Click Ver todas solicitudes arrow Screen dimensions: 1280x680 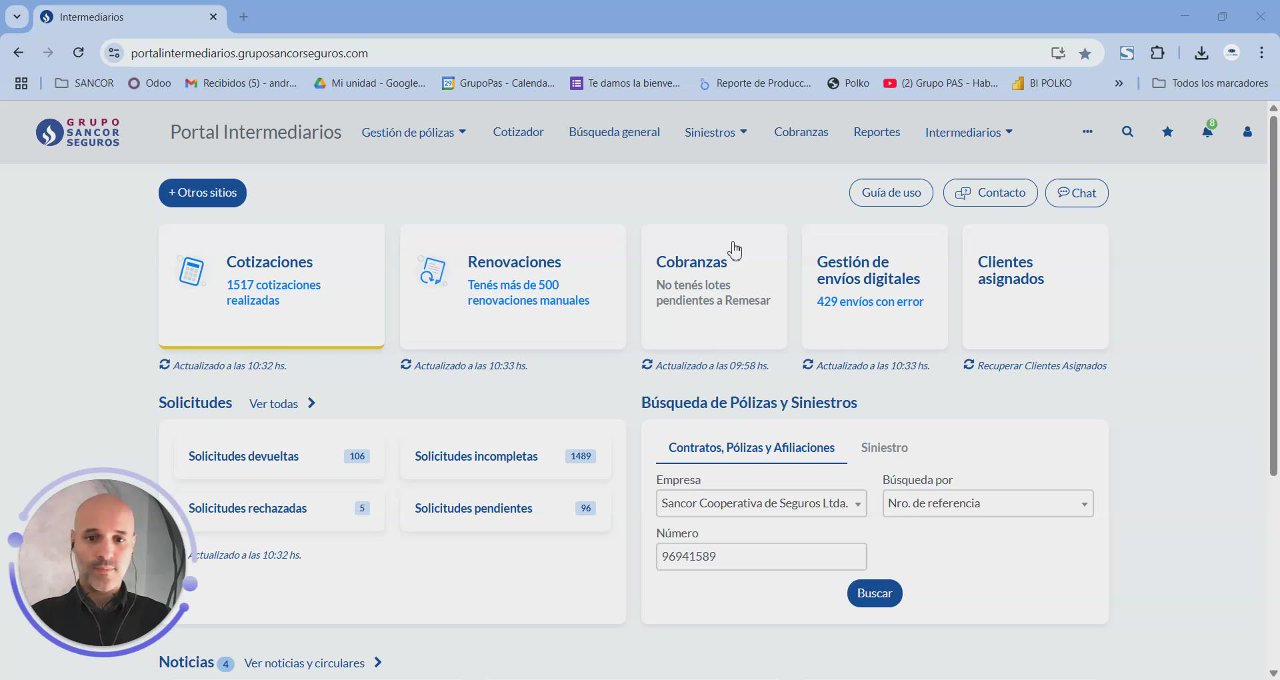[312, 403]
